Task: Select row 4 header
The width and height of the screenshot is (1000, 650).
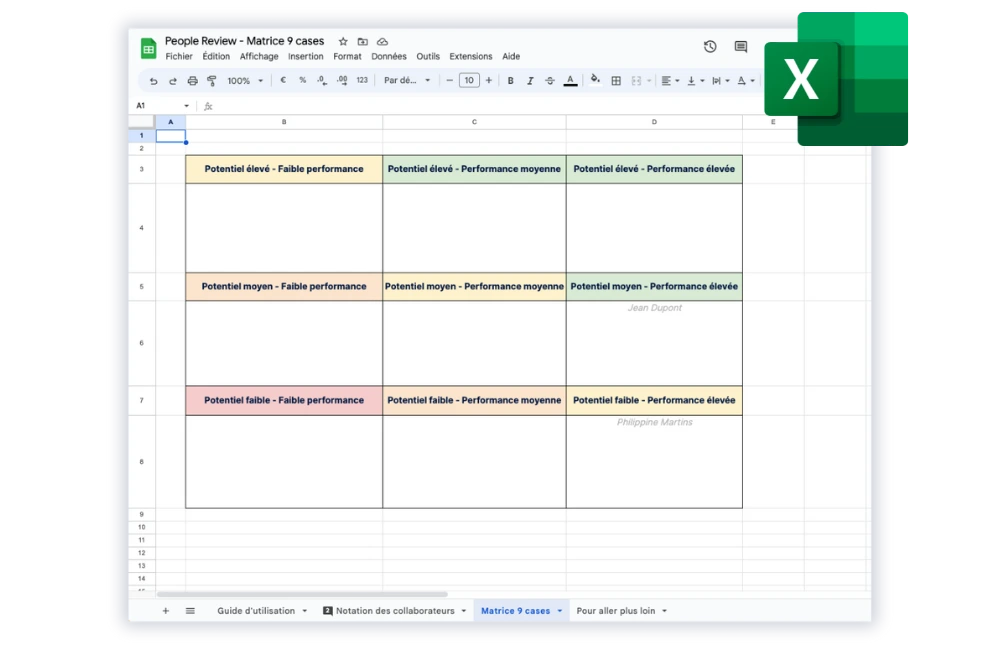Action: pyautogui.click(x=142, y=228)
